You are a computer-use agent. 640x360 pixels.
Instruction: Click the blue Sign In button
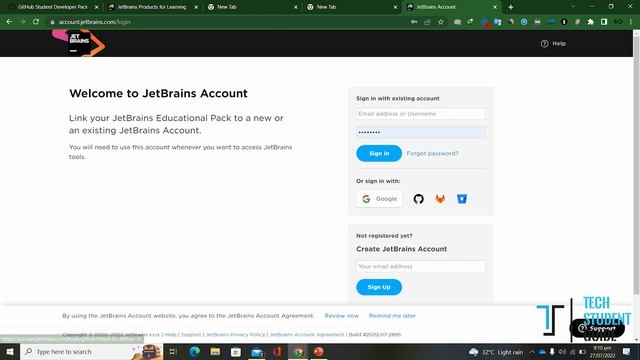[379, 153]
